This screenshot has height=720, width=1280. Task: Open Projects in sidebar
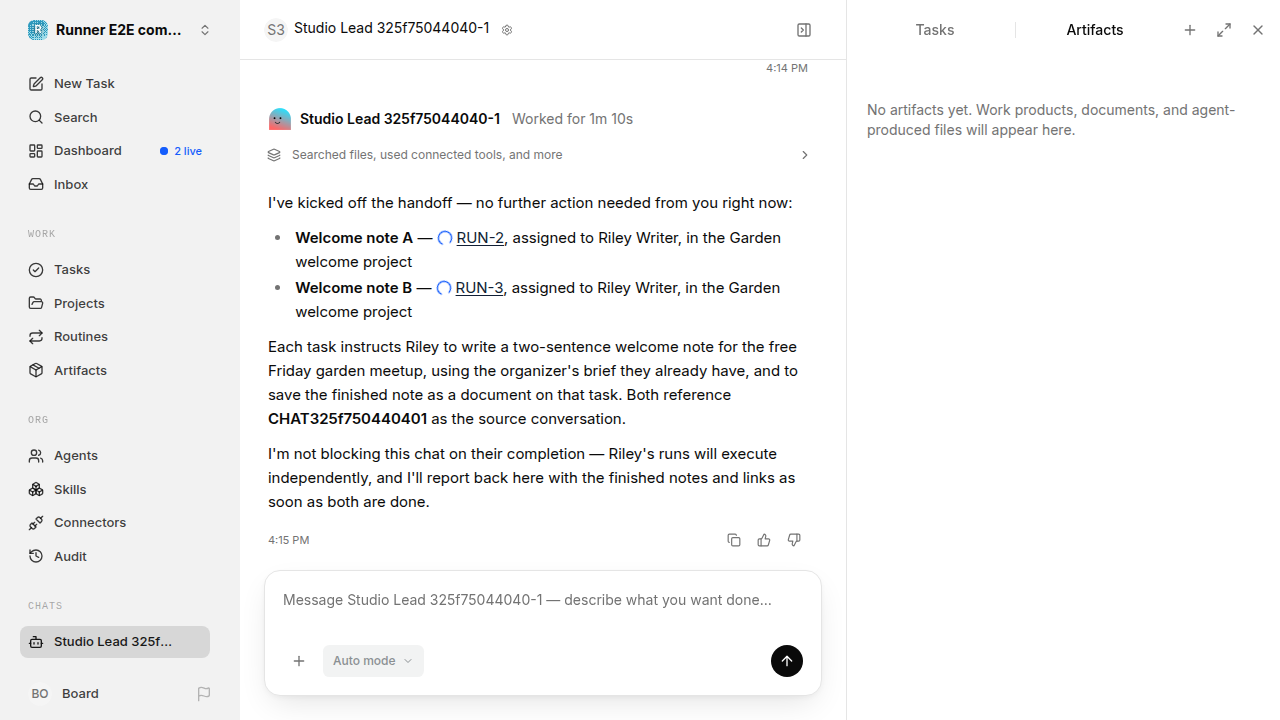pos(115,303)
